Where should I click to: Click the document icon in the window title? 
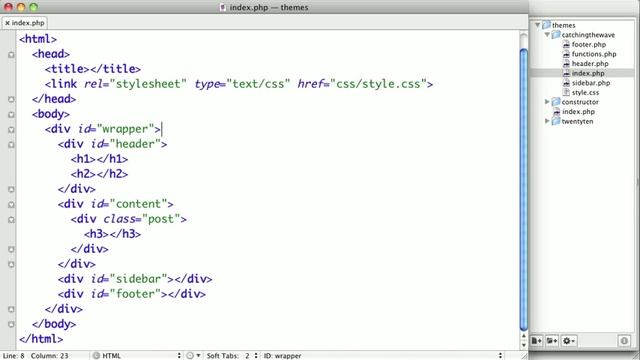click(x=222, y=7)
